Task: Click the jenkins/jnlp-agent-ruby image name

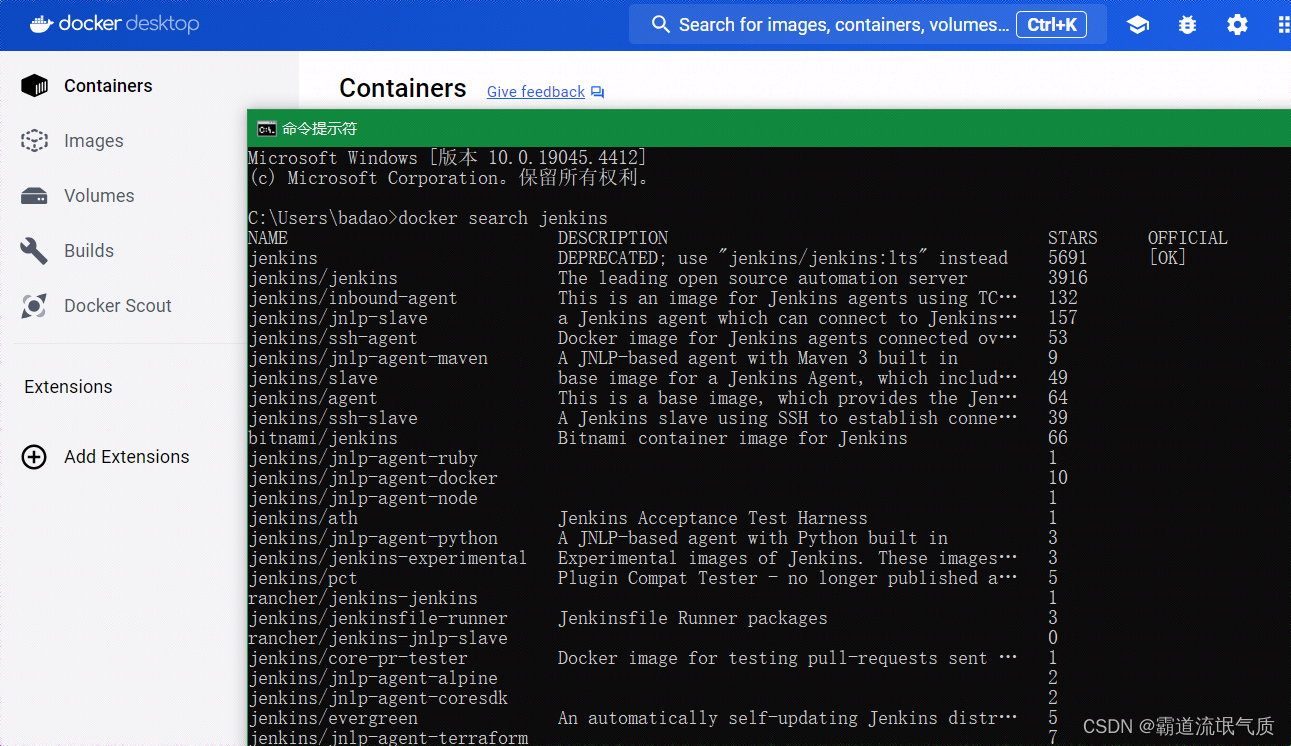Action: 363,458
